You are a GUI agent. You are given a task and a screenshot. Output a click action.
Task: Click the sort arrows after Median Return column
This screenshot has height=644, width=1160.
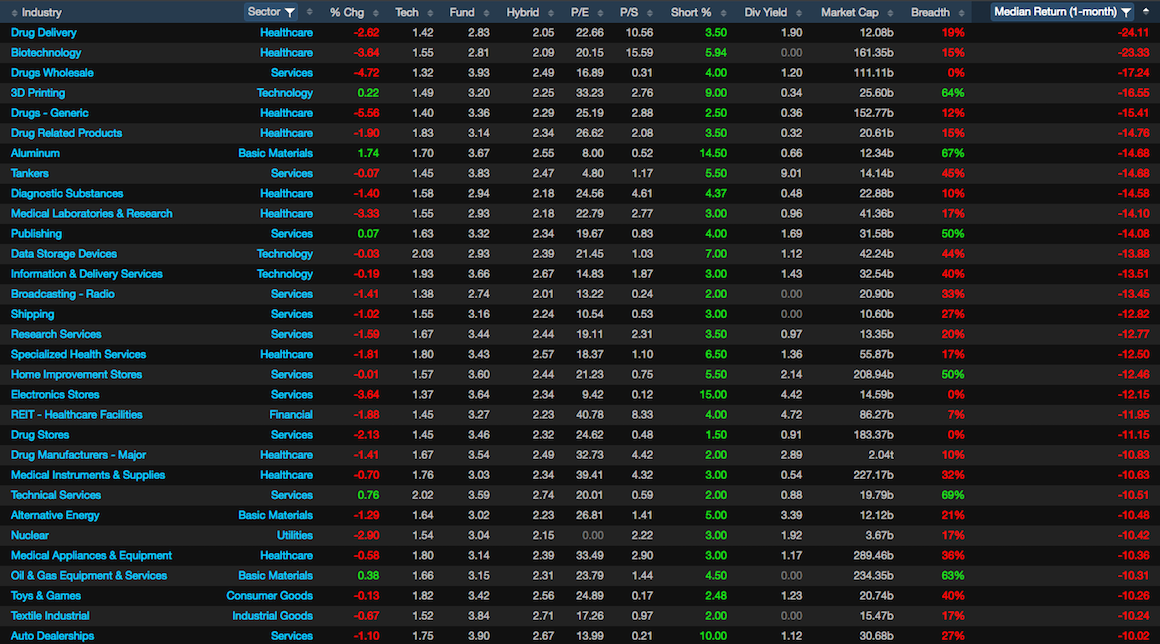(1146, 12)
